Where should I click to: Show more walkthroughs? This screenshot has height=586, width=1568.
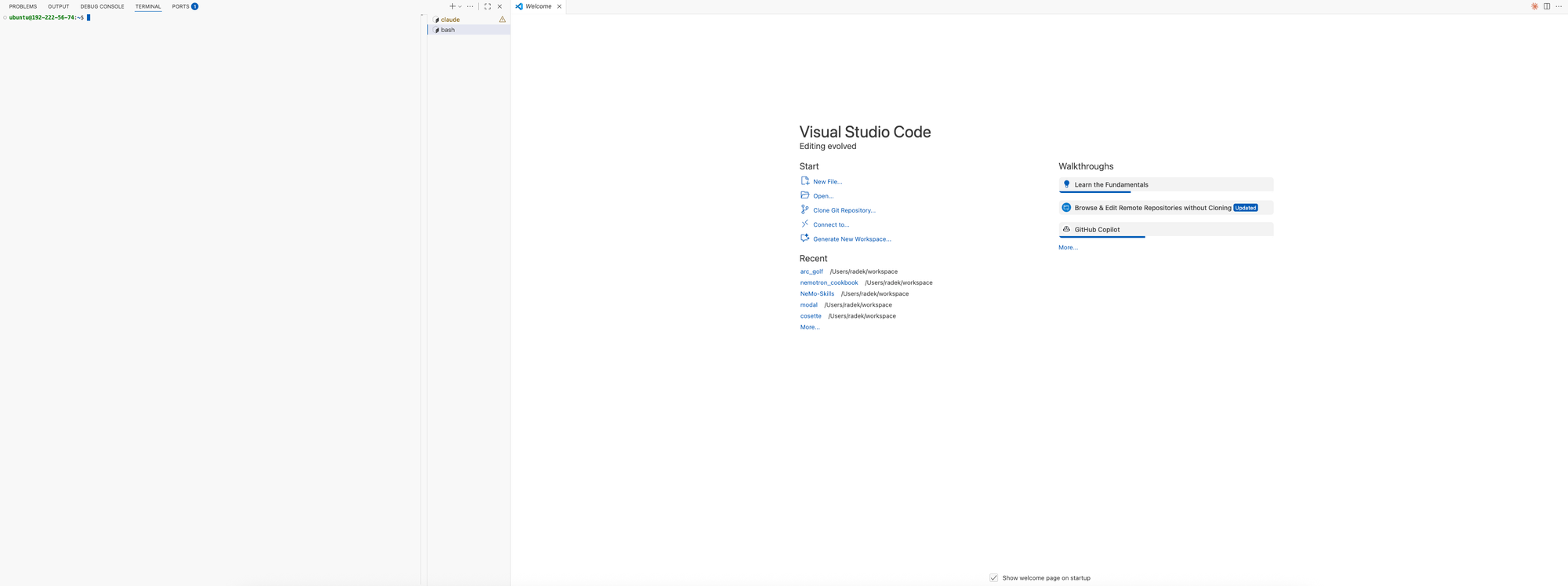tap(1068, 248)
